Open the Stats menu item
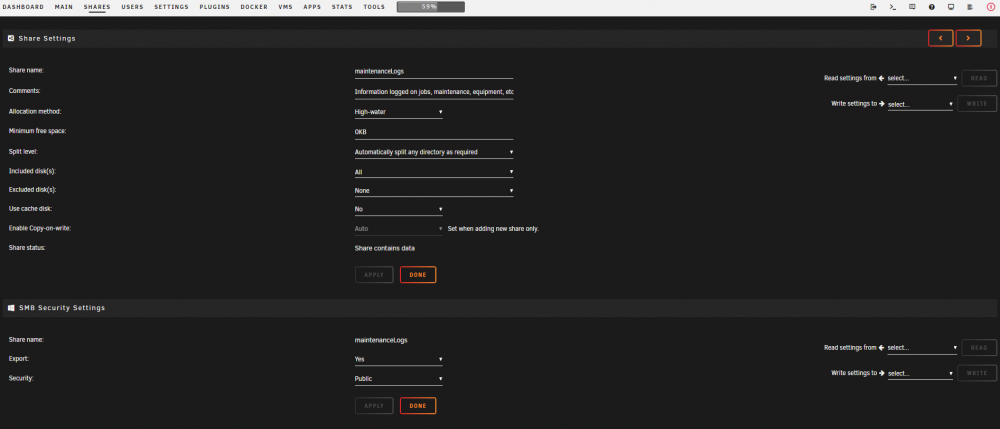The image size is (1000, 429). (x=342, y=7)
